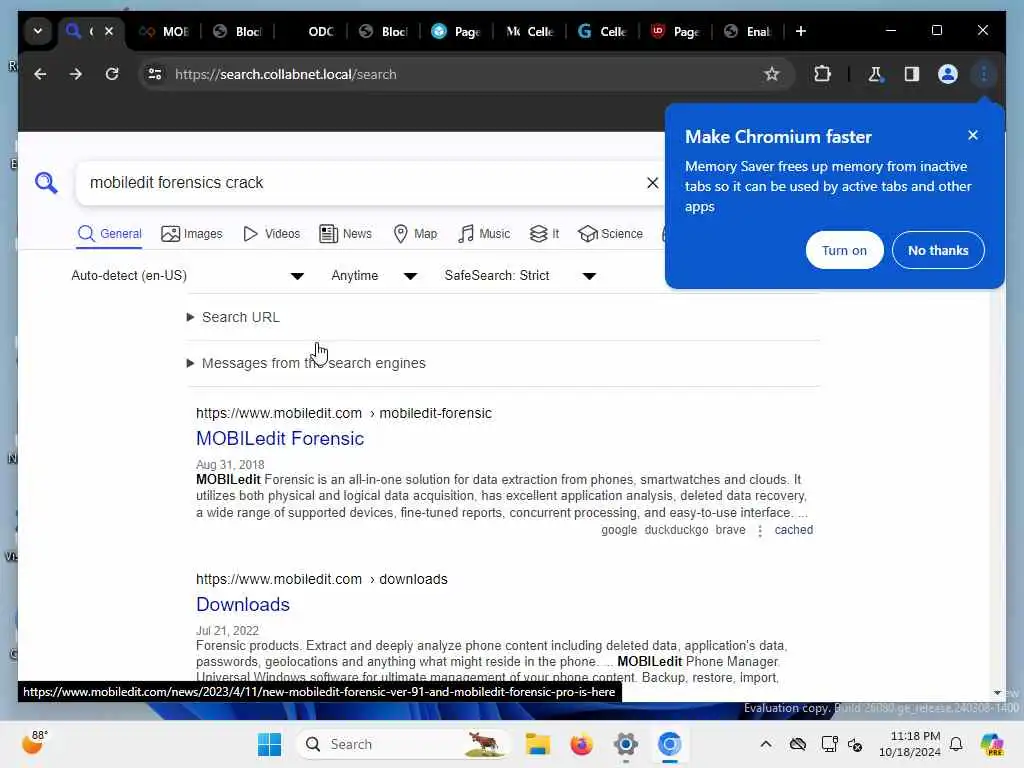Screen dimensions: 1024x768
Task: Open a new browser tab
Action: pyautogui.click(x=801, y=31)
